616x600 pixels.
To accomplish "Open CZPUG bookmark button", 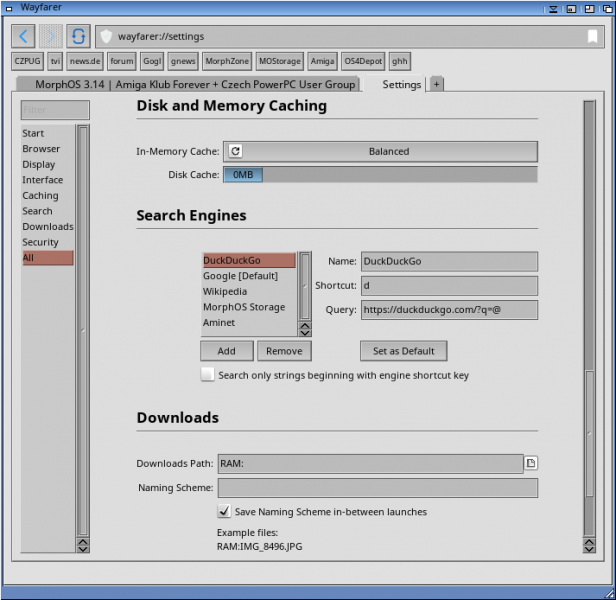I will 28,61.
